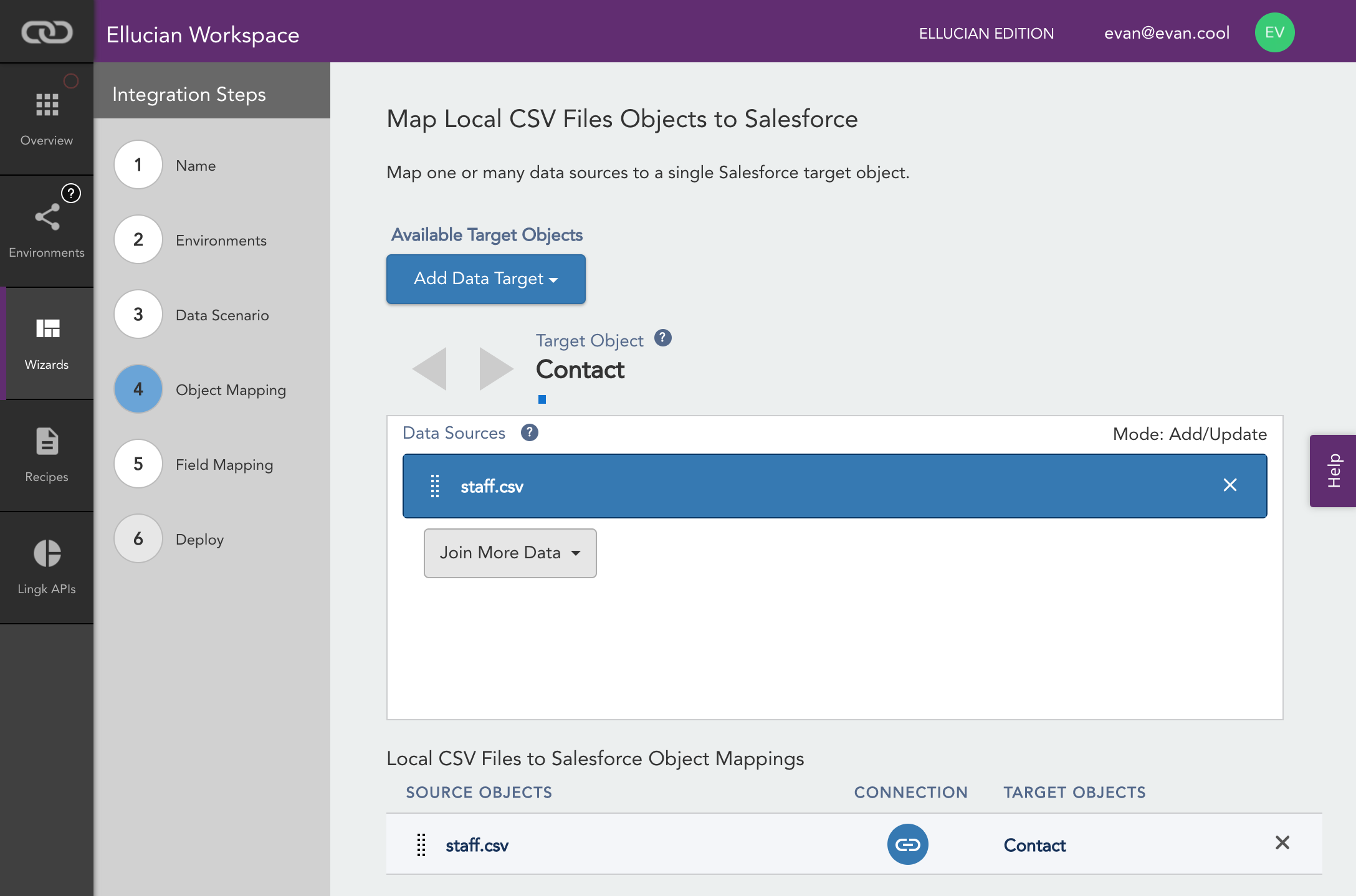Click the CONNECTION column header
The width and height of the screenshot is (1356, 896).
point(911,793)
